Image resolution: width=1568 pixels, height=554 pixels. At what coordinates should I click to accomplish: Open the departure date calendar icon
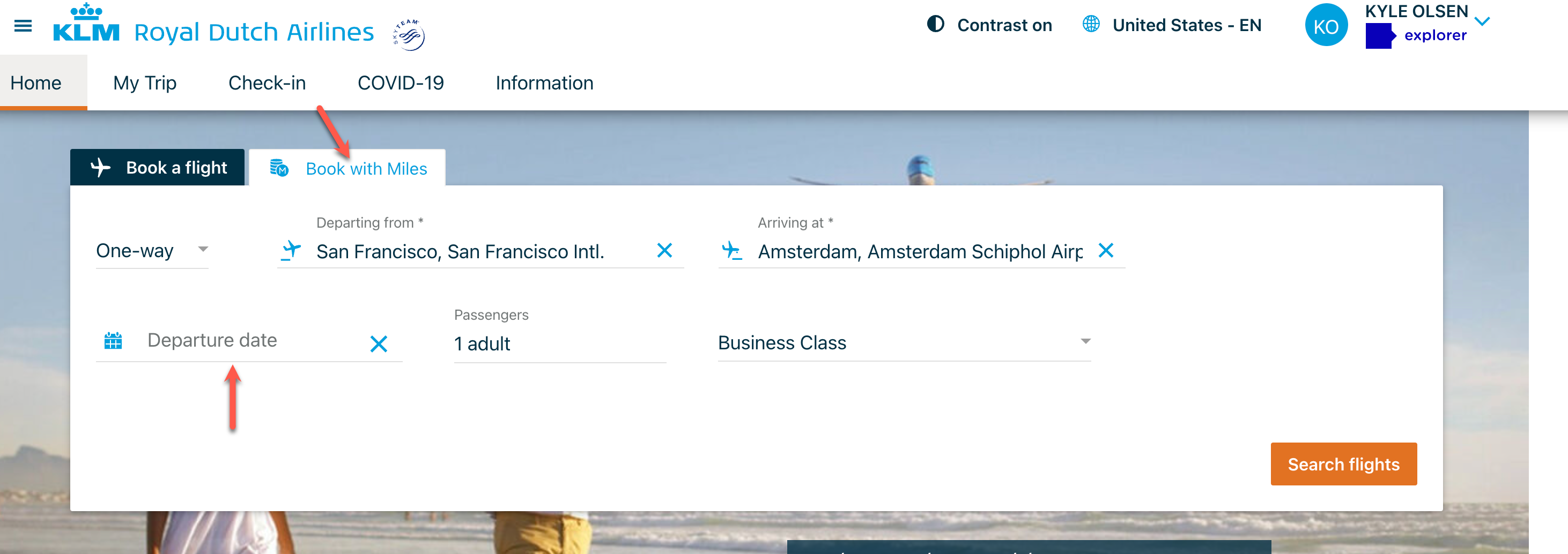click(x=113, y=342)
